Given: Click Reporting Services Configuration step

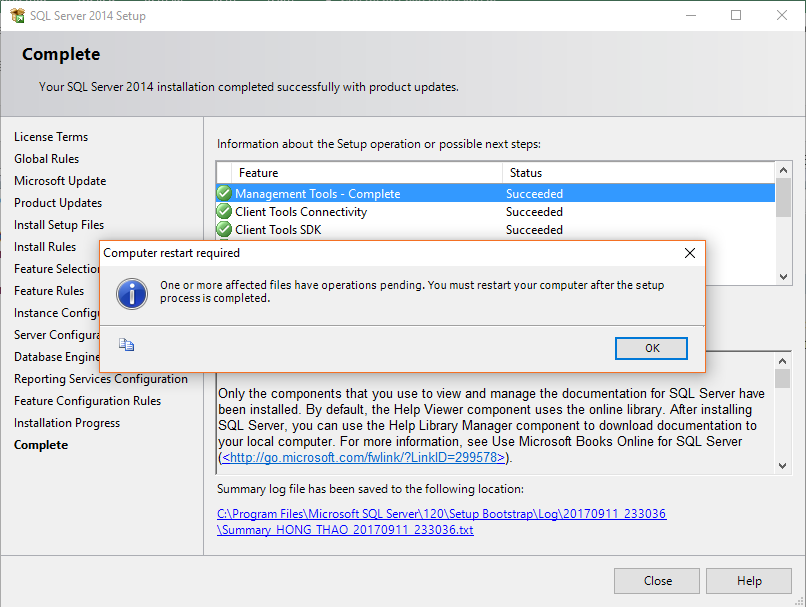Looking at the screenshot, I should [x=101, y=379].
